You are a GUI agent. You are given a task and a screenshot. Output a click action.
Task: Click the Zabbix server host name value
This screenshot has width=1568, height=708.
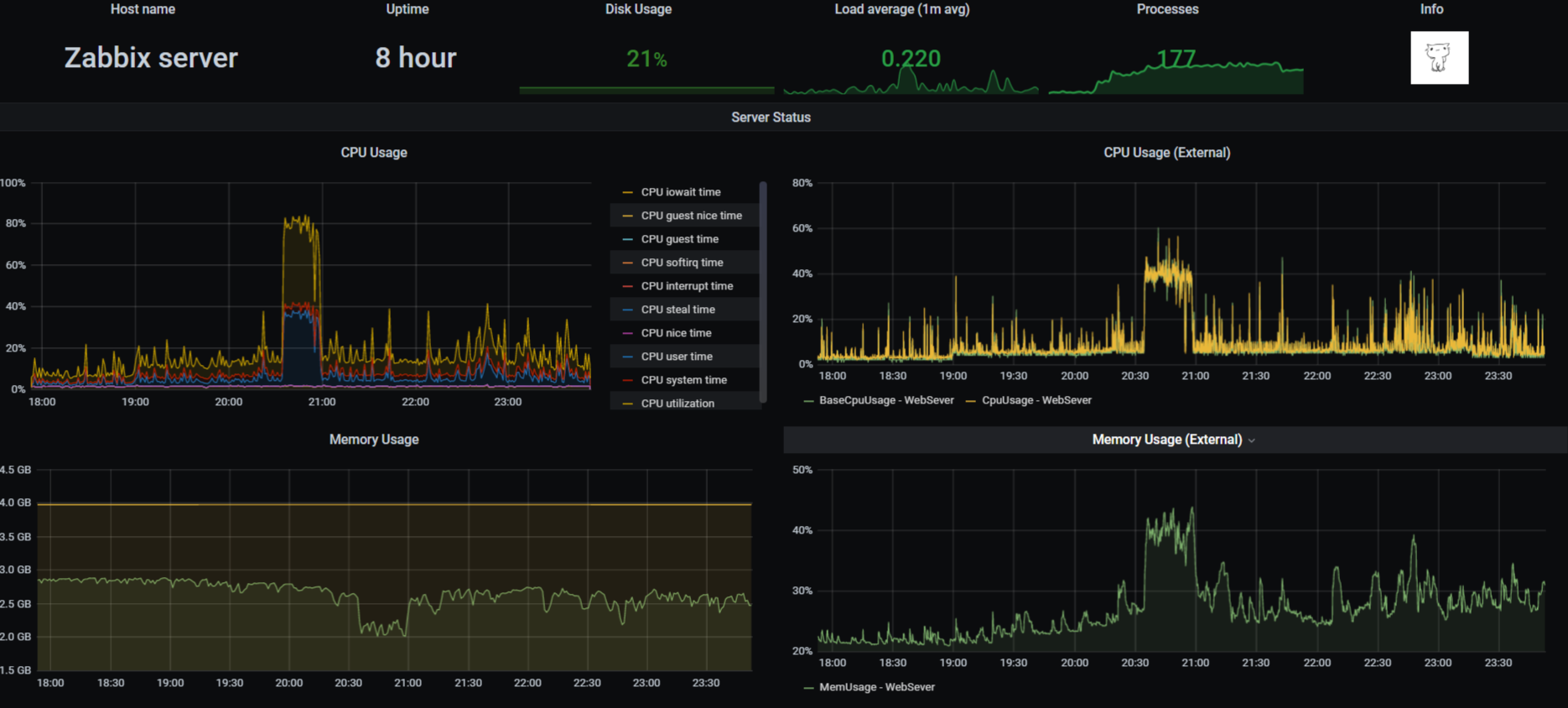coord(151,58)
